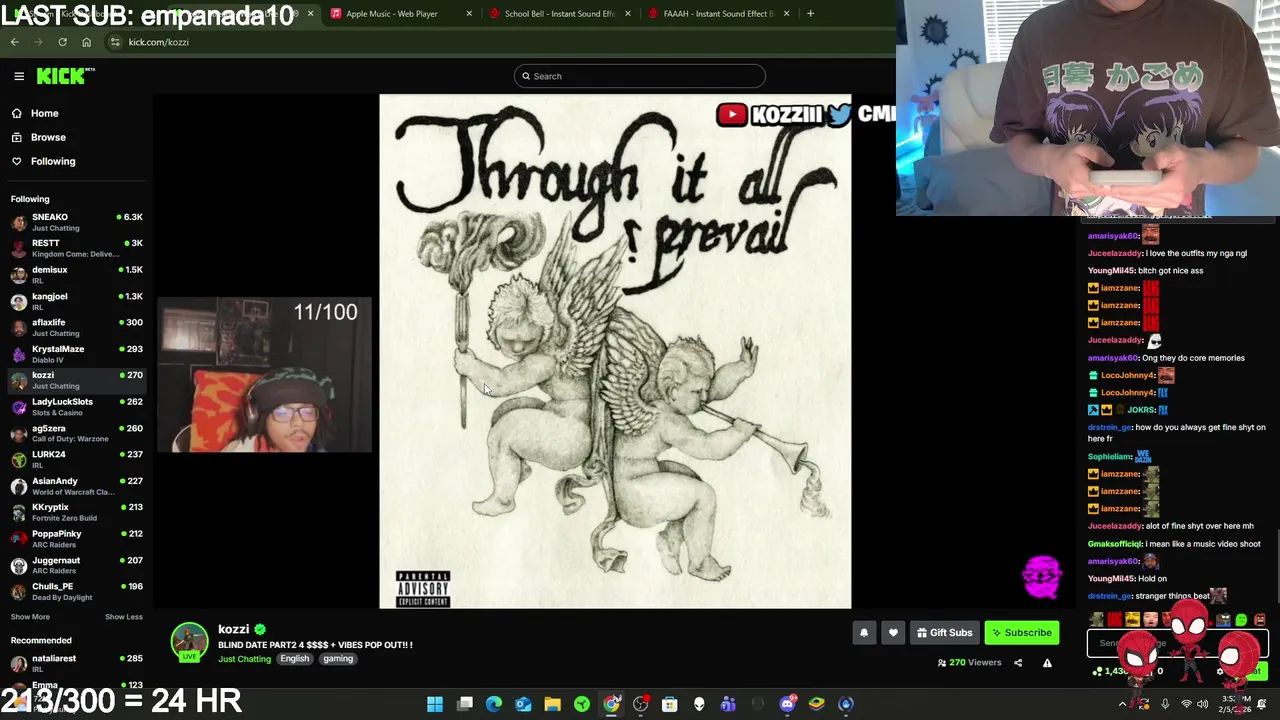Click the green Subscribe button
Image resolution: width=1280 pixels, height=720 pixels.
(x=1021, y=633)
